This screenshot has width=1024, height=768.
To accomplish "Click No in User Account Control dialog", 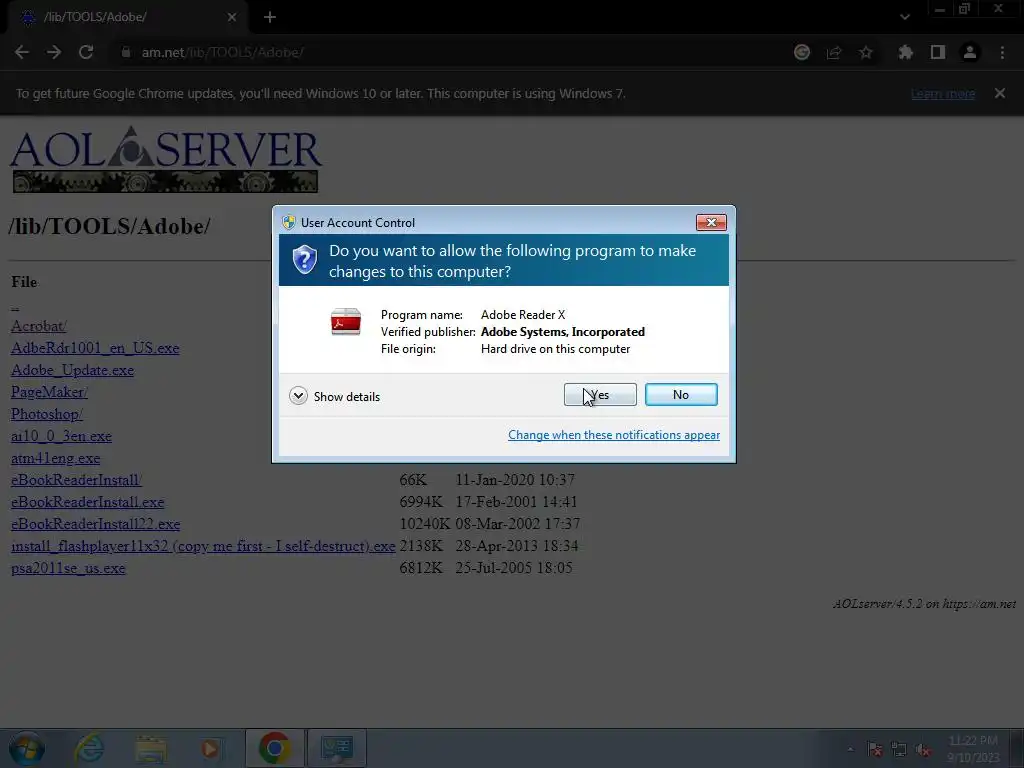I will 680,394.
